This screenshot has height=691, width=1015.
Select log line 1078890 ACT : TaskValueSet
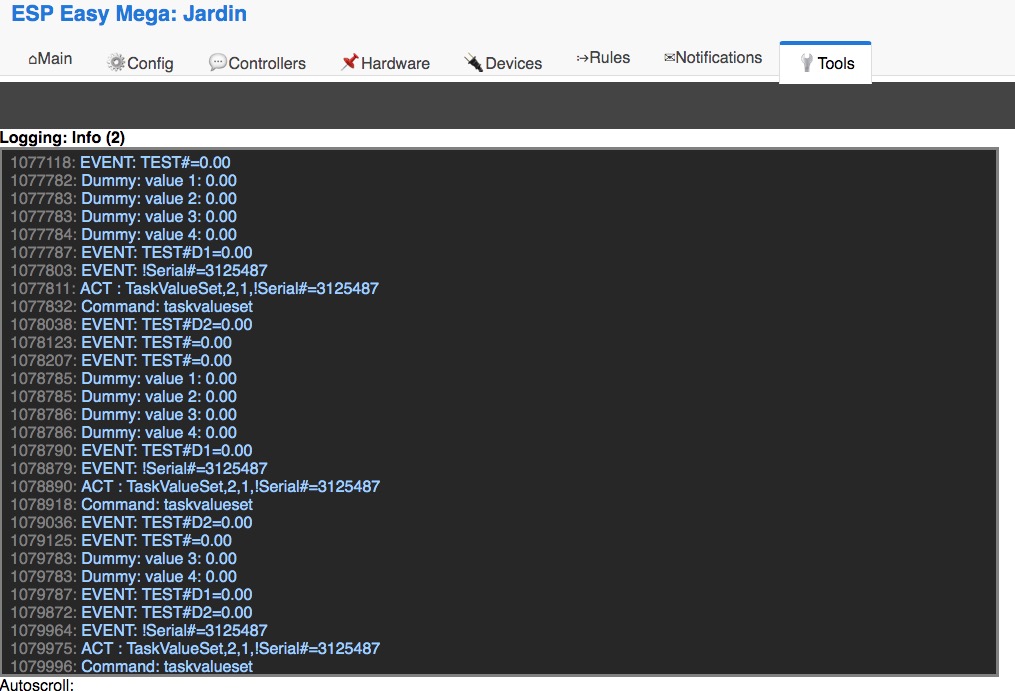coord(195,487)
